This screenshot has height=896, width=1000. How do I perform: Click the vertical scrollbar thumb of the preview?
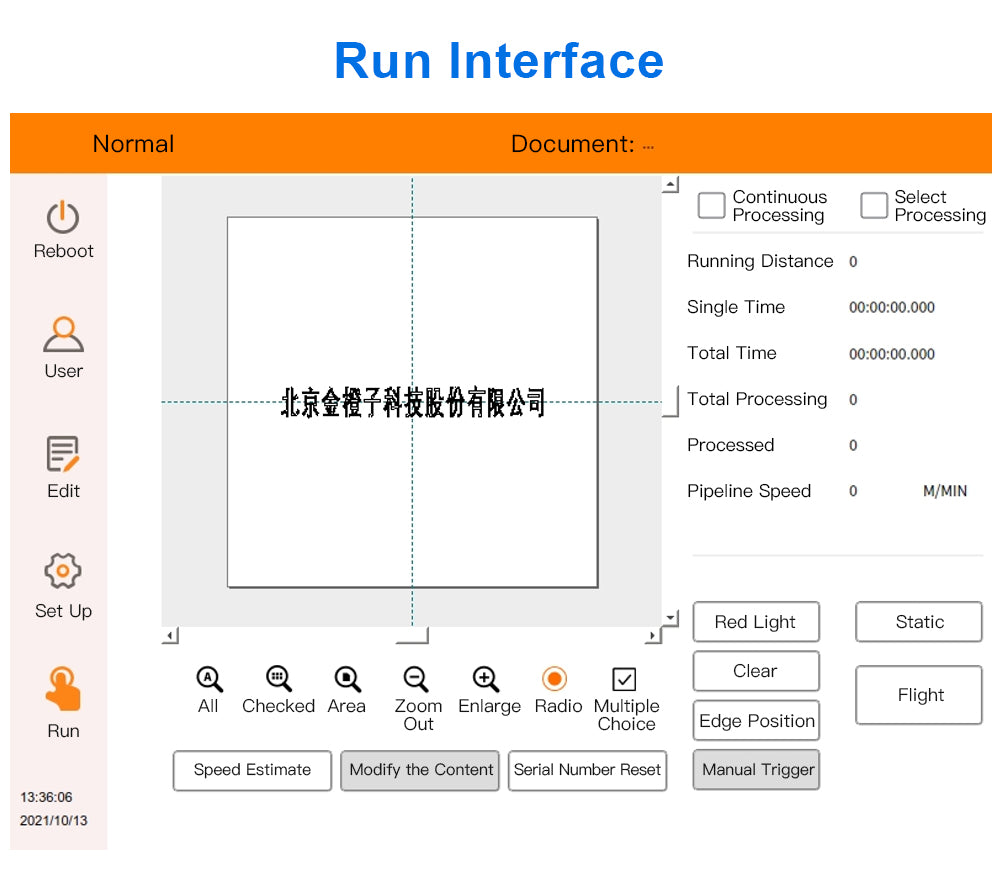(670, 401)
